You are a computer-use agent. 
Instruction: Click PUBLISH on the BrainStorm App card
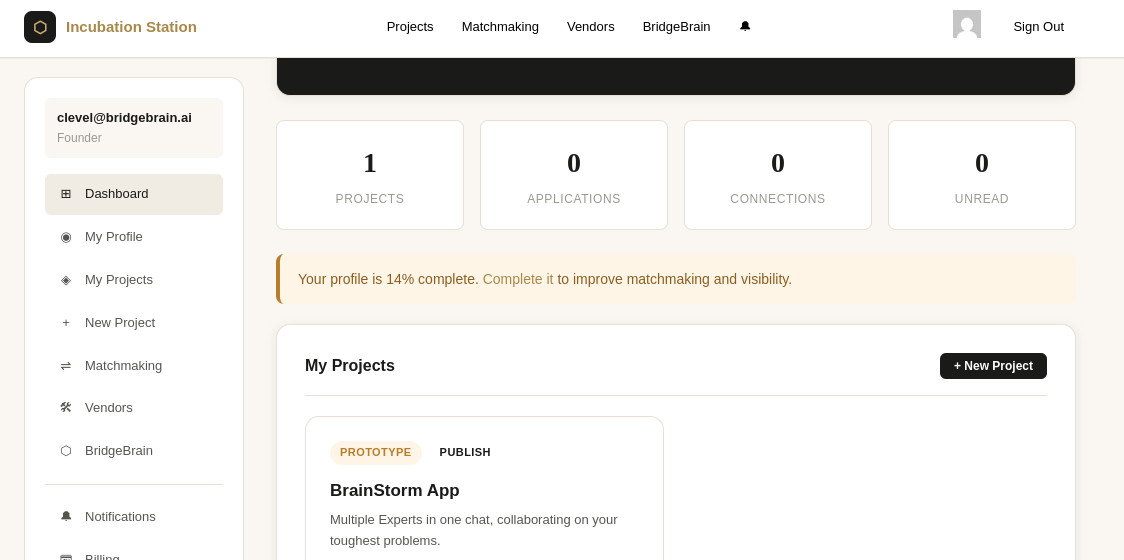465,452
